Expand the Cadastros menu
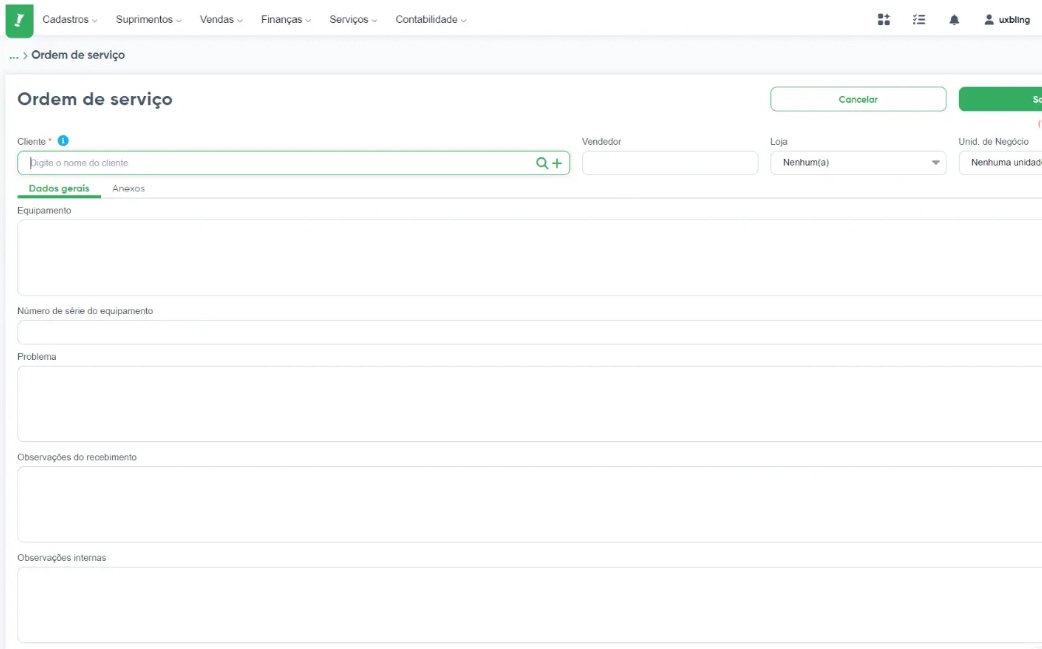The height and width of the screenshot is (649, 1042). click(x=70, y=20)
